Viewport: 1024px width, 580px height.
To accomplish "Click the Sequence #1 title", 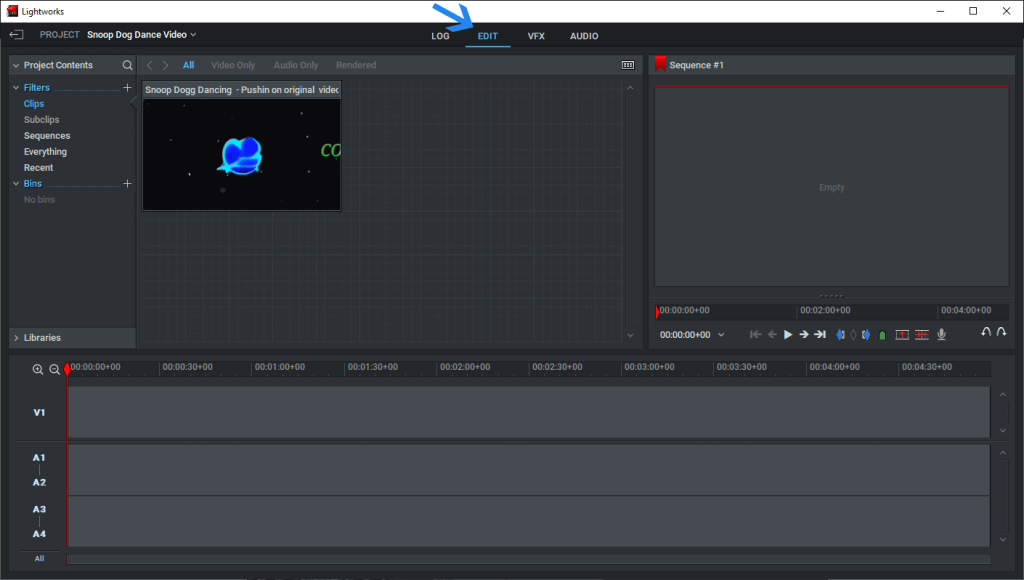I will tap(696, 65).
